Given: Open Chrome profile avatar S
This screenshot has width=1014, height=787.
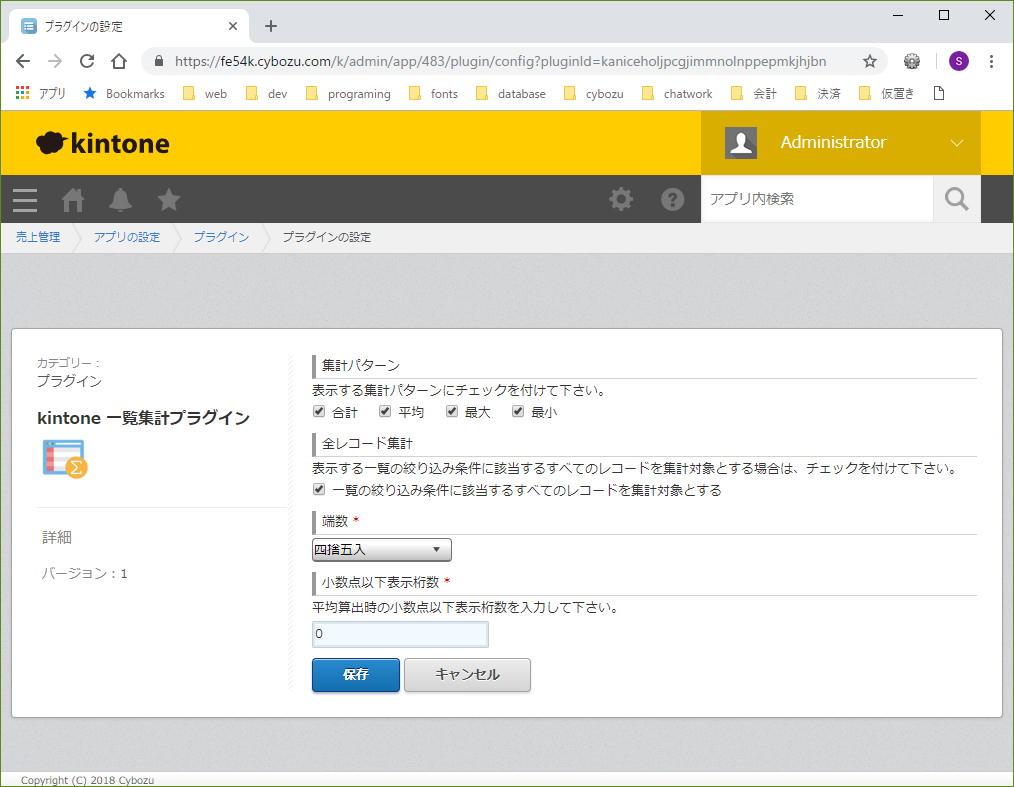Looking at the screenshot, I should [x=958, y=61].
